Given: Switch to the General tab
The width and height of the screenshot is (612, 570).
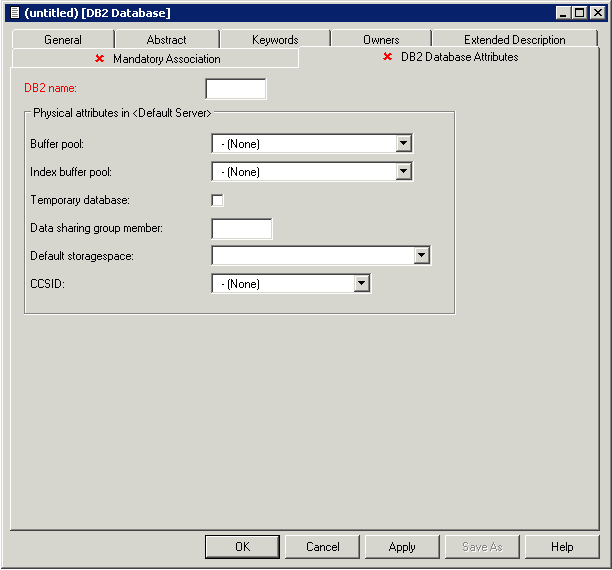Looking at the screenshot, I should click(63, 40).
